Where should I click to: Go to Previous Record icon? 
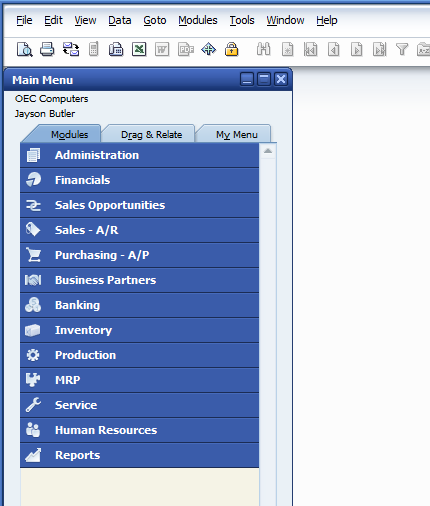(333, 50)
